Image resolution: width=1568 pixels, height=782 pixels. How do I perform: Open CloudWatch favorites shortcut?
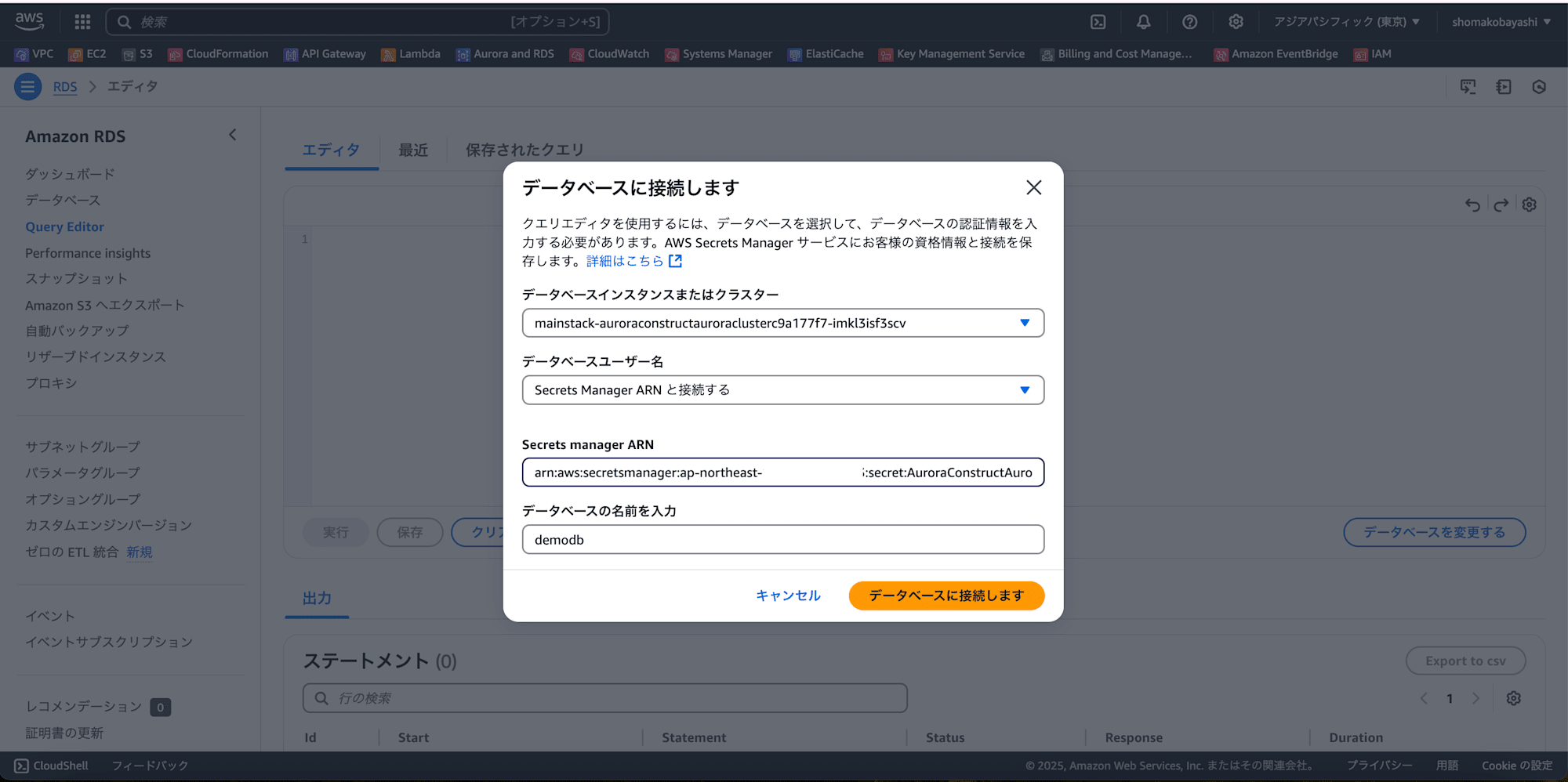pyautogui.click(x=609, y=54)
